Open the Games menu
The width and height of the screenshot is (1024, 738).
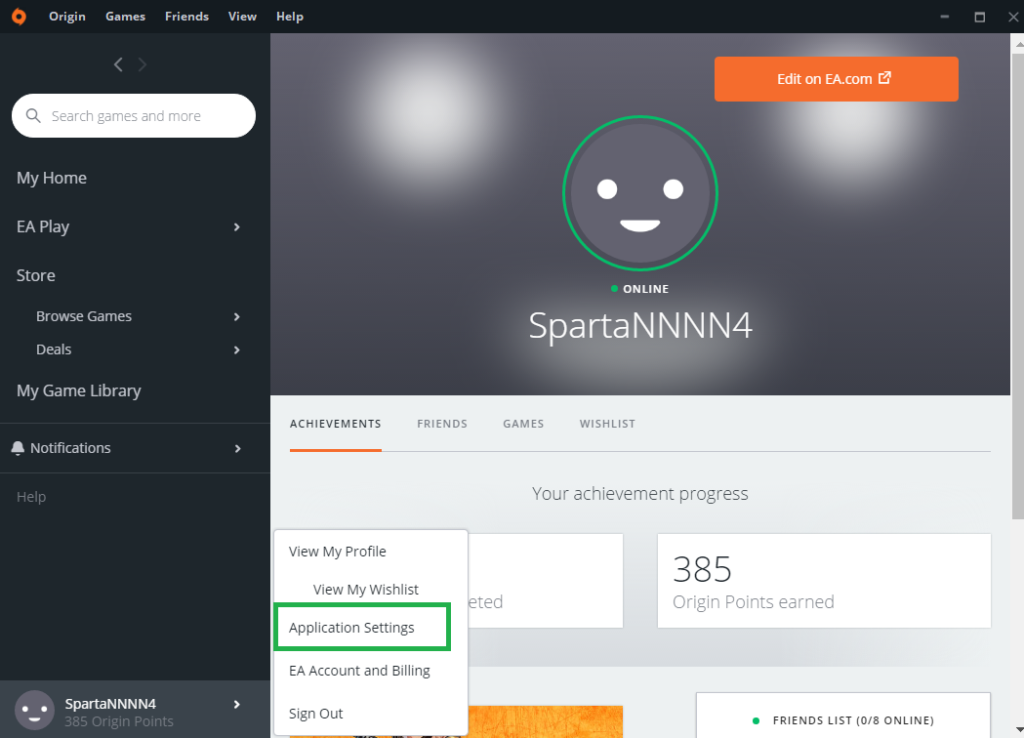point(125,16)
